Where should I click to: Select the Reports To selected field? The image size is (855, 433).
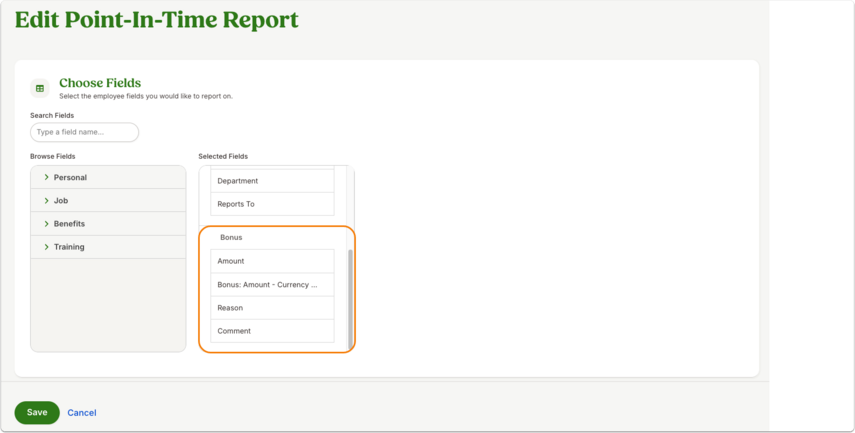[272, 204]
